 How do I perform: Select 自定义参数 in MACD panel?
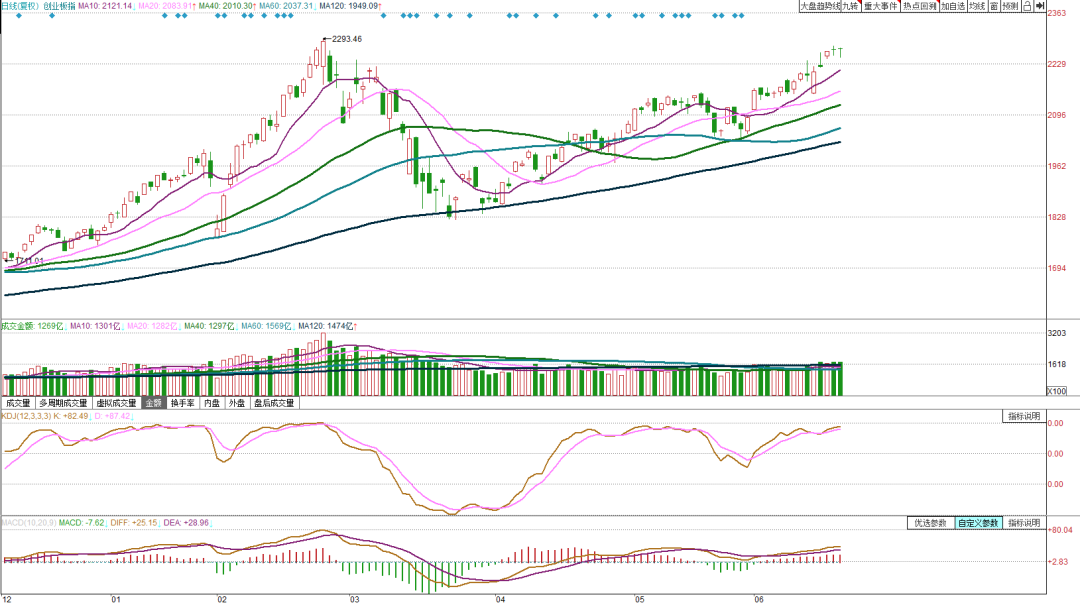pos(979,523)
